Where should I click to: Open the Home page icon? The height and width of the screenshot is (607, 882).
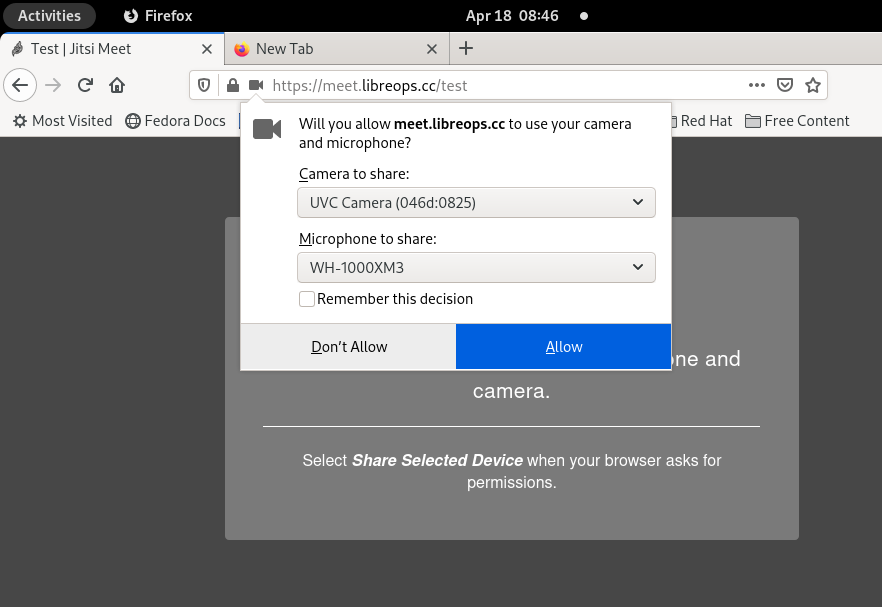[x=117, y=85]
